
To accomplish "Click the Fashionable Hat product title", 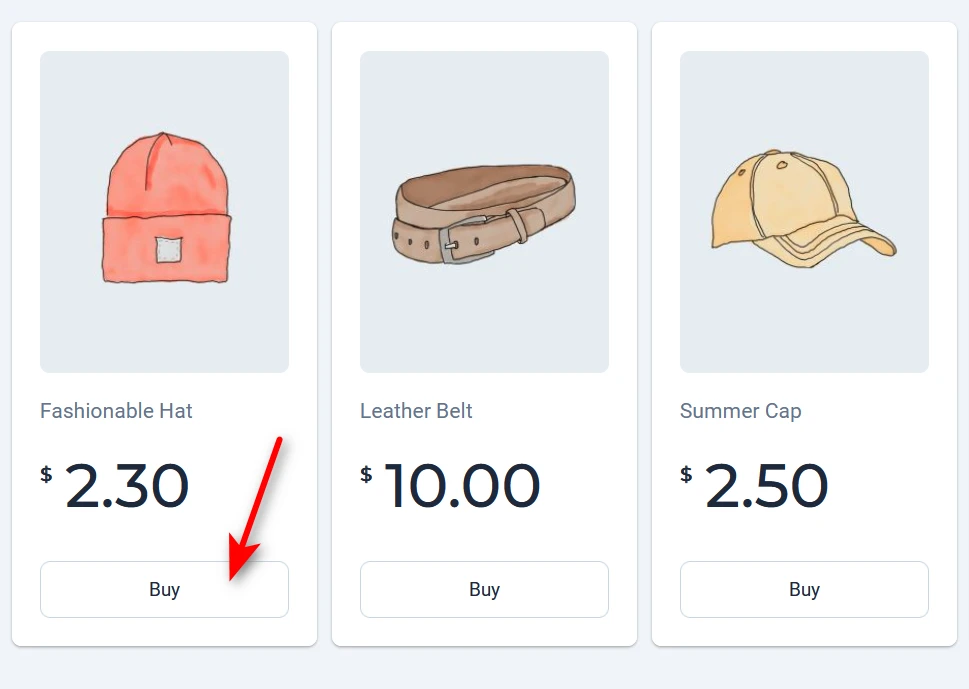I will pos(116,411).
